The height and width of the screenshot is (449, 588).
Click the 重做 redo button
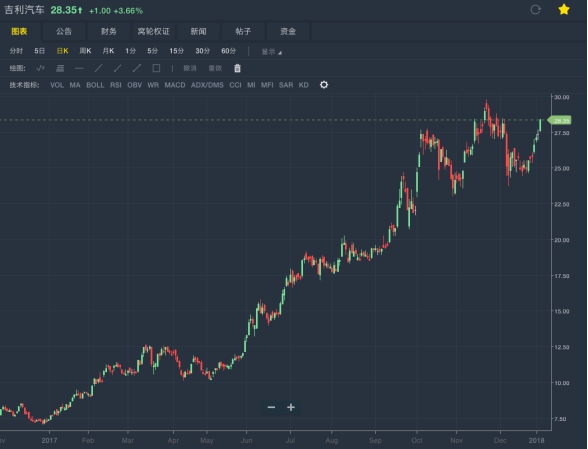[215, 68]
